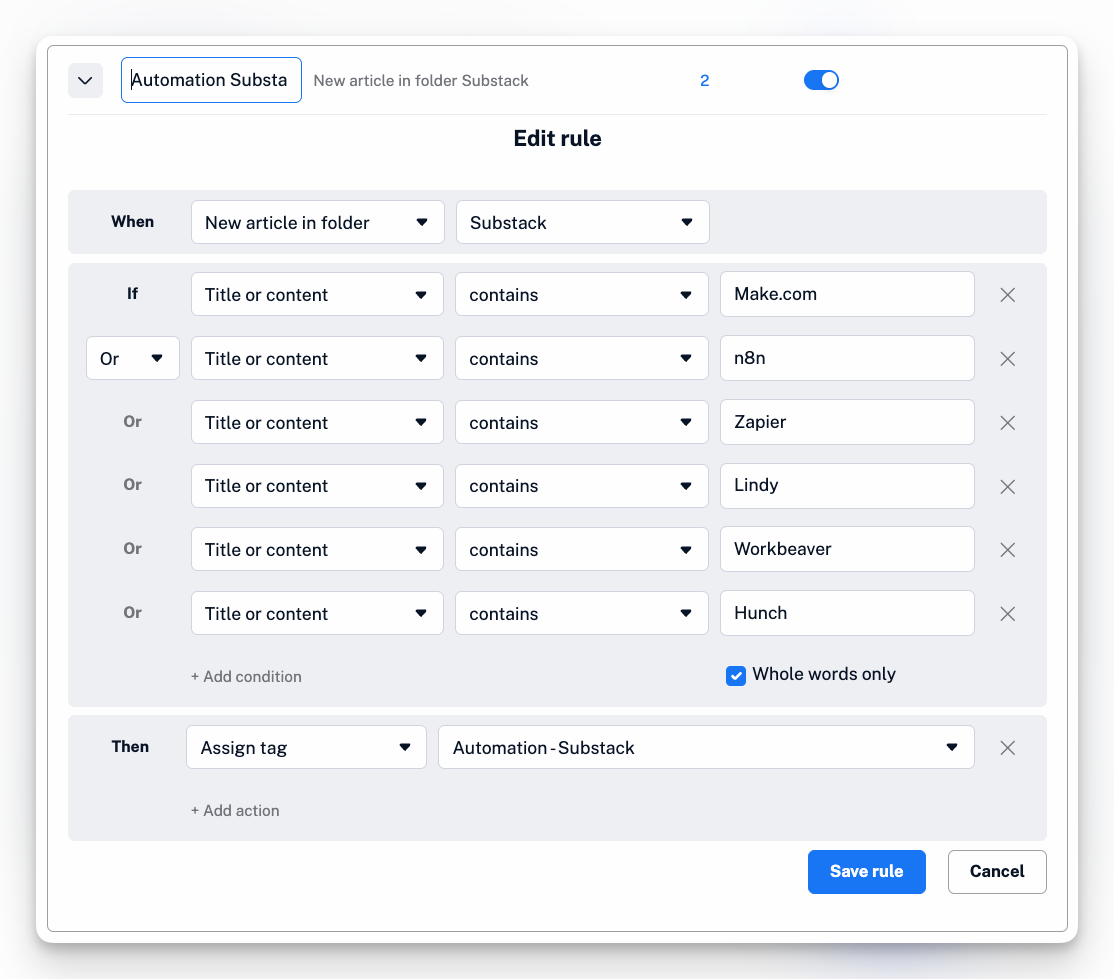
Task: Open 'contains' dropdown in Zapier row
Action: (582, 422)
